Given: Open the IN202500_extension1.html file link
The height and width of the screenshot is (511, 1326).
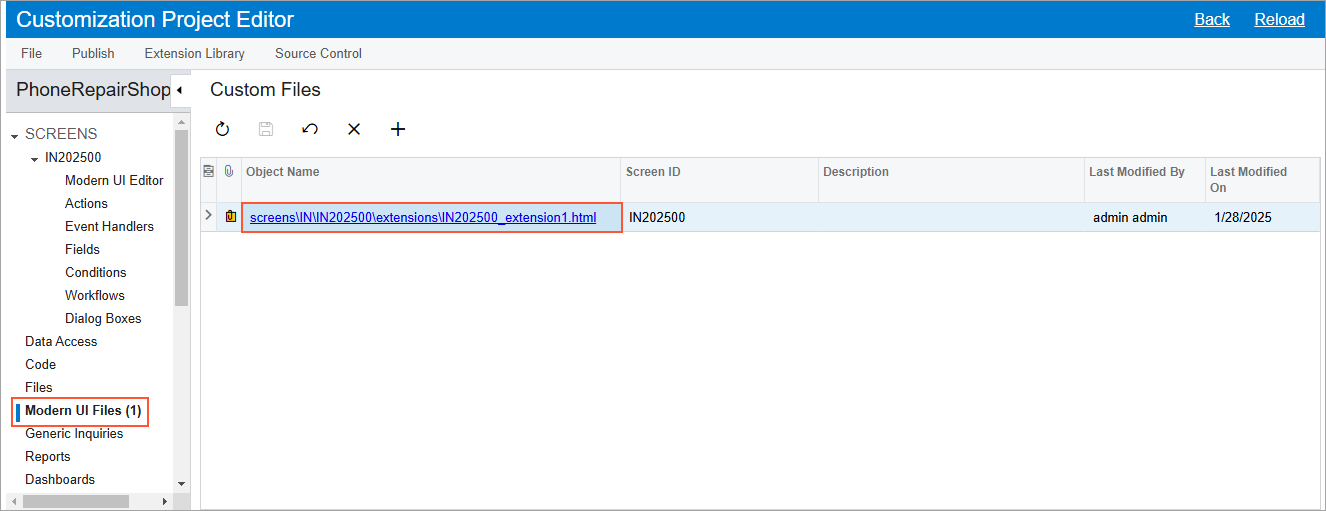Looking at the screenshot, I should click(x=422, y=217).
